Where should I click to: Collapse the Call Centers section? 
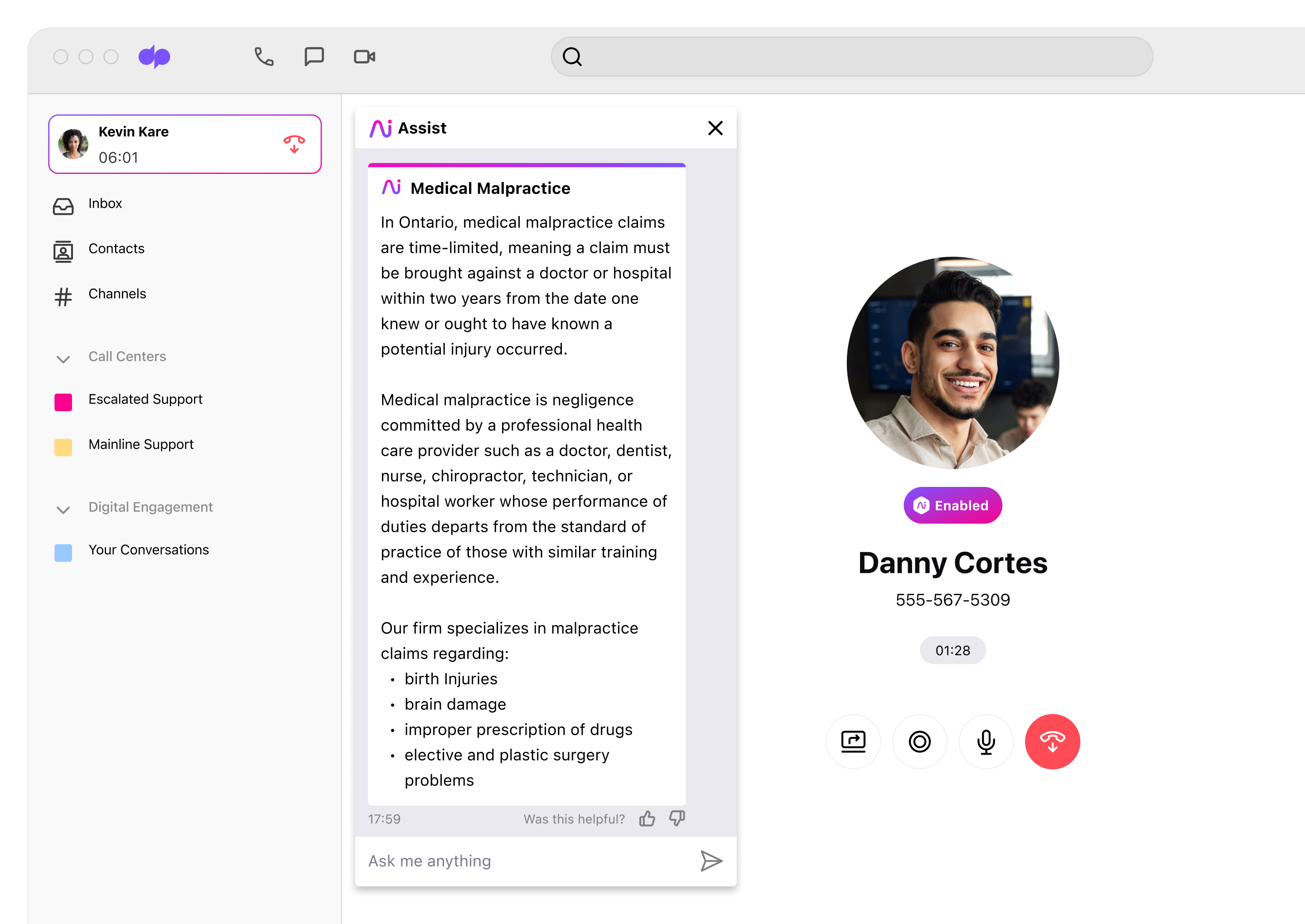(x=63, y=359)
